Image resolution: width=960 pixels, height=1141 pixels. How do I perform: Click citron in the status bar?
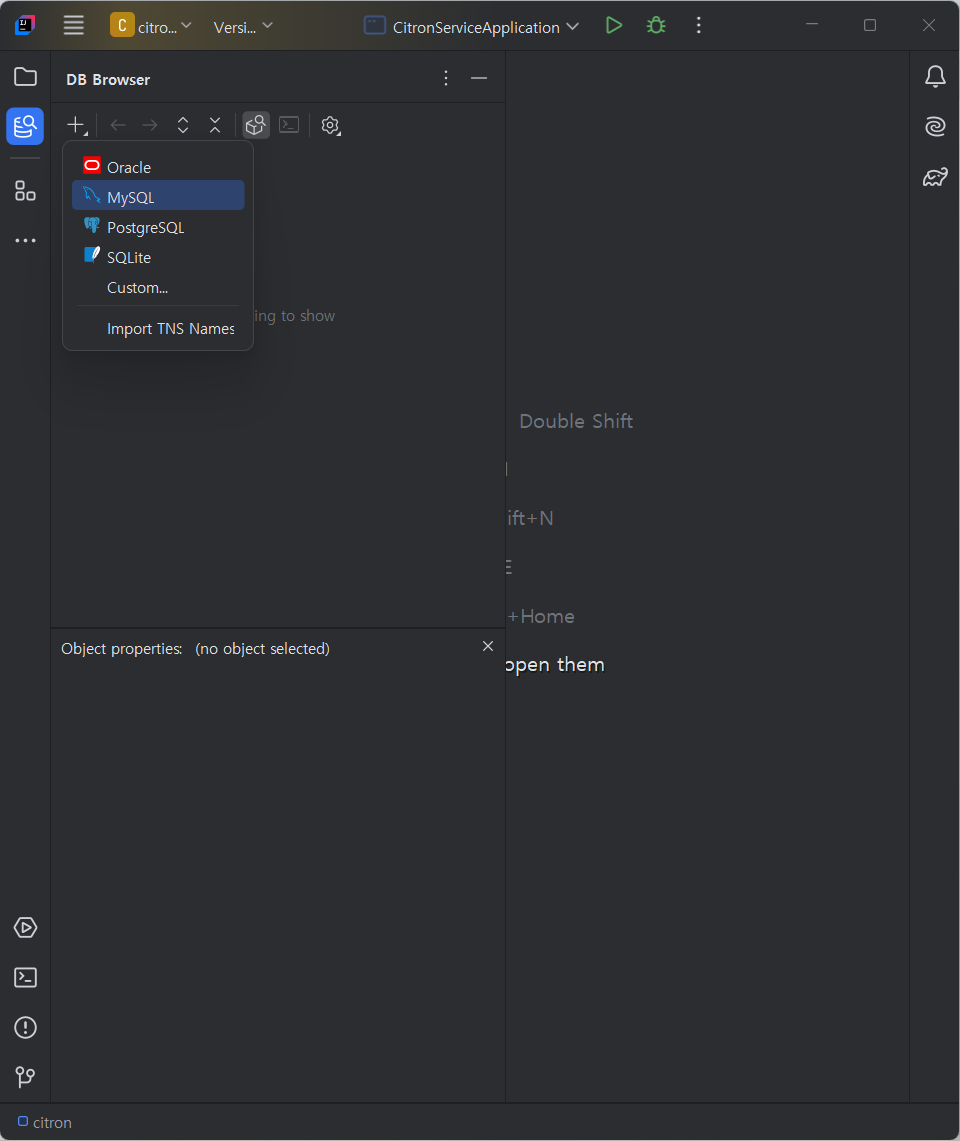tap(44, 1123)
